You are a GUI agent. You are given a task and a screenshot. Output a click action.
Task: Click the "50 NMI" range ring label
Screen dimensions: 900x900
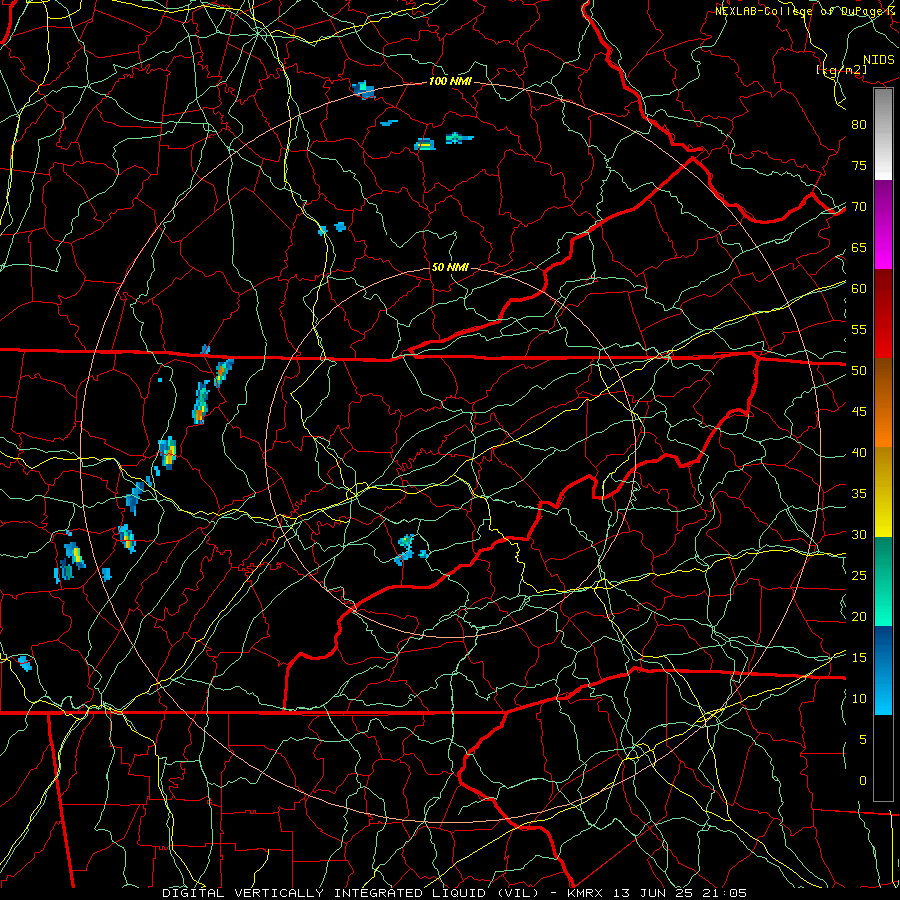click(x=450, y=267)
